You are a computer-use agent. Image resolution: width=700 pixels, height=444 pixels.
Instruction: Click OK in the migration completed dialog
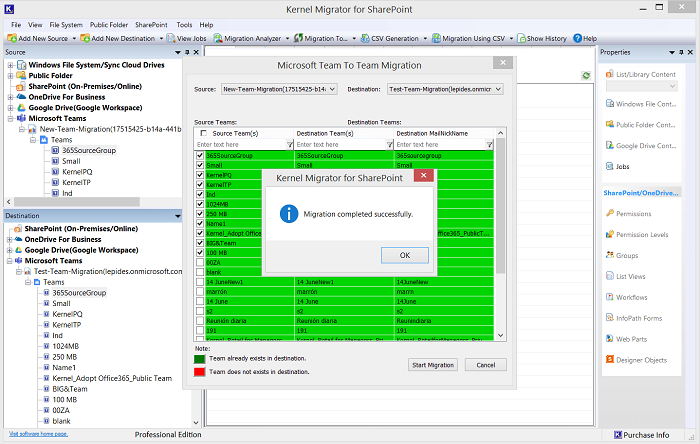pos(404,254)
